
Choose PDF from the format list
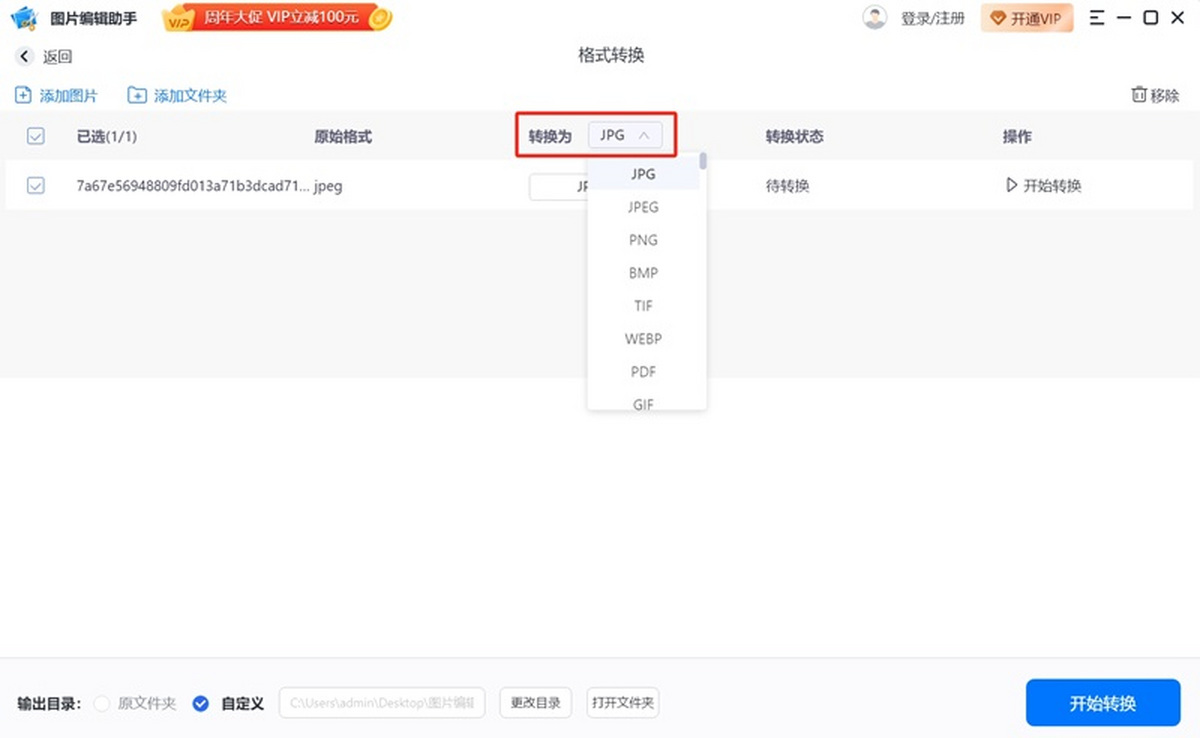pyautogui.click(x=643, y=372)
